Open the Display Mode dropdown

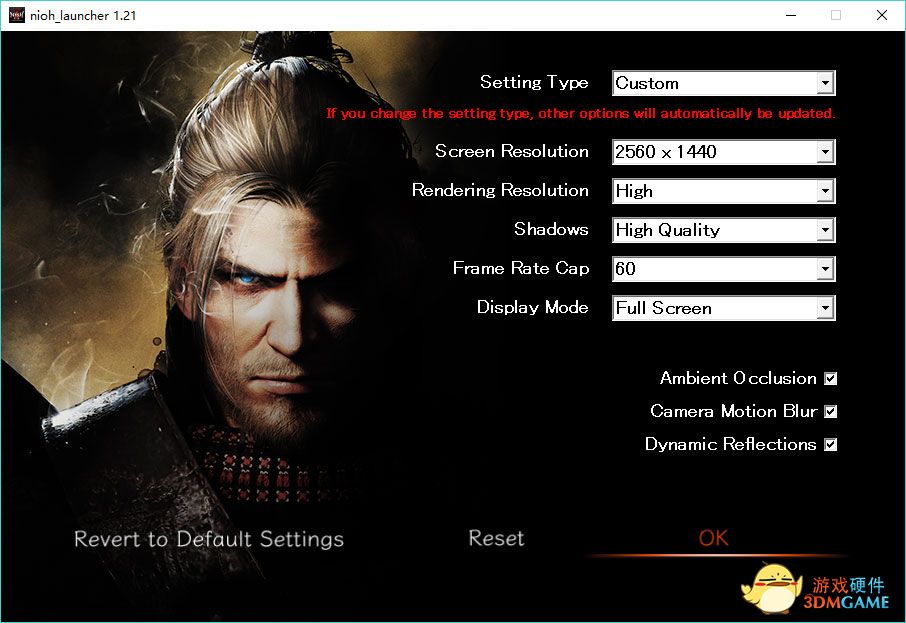click(x=723, y=308)
